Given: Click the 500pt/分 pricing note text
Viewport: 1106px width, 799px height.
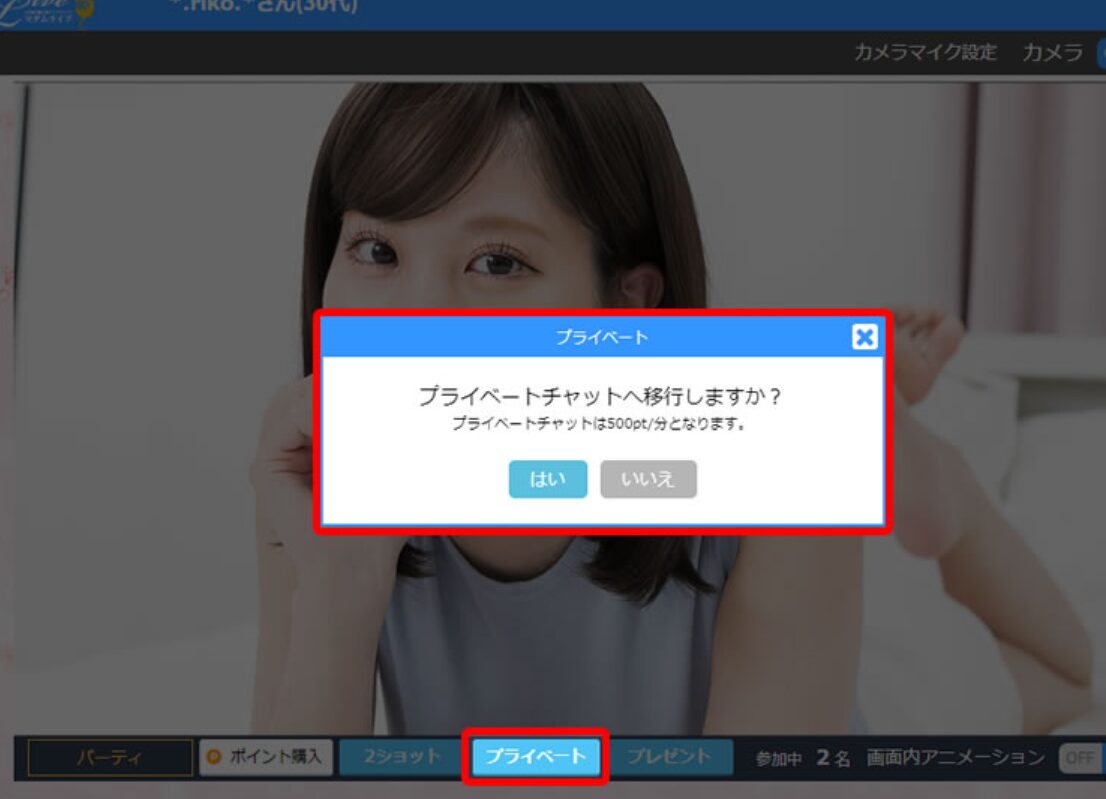Looking at the screenshot, I should pyautogui.click(x=600, y=423).
